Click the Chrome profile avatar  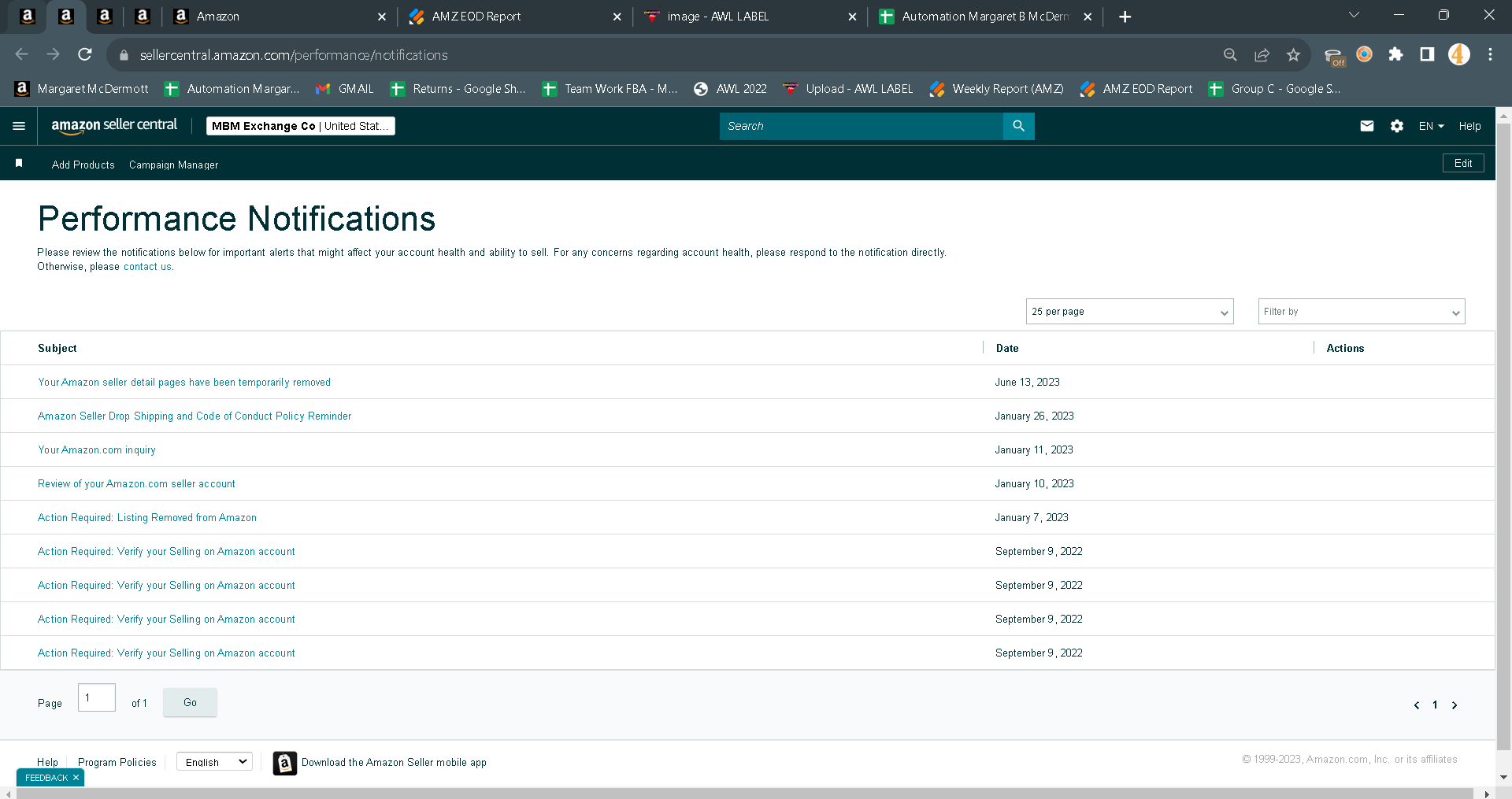1459,54
